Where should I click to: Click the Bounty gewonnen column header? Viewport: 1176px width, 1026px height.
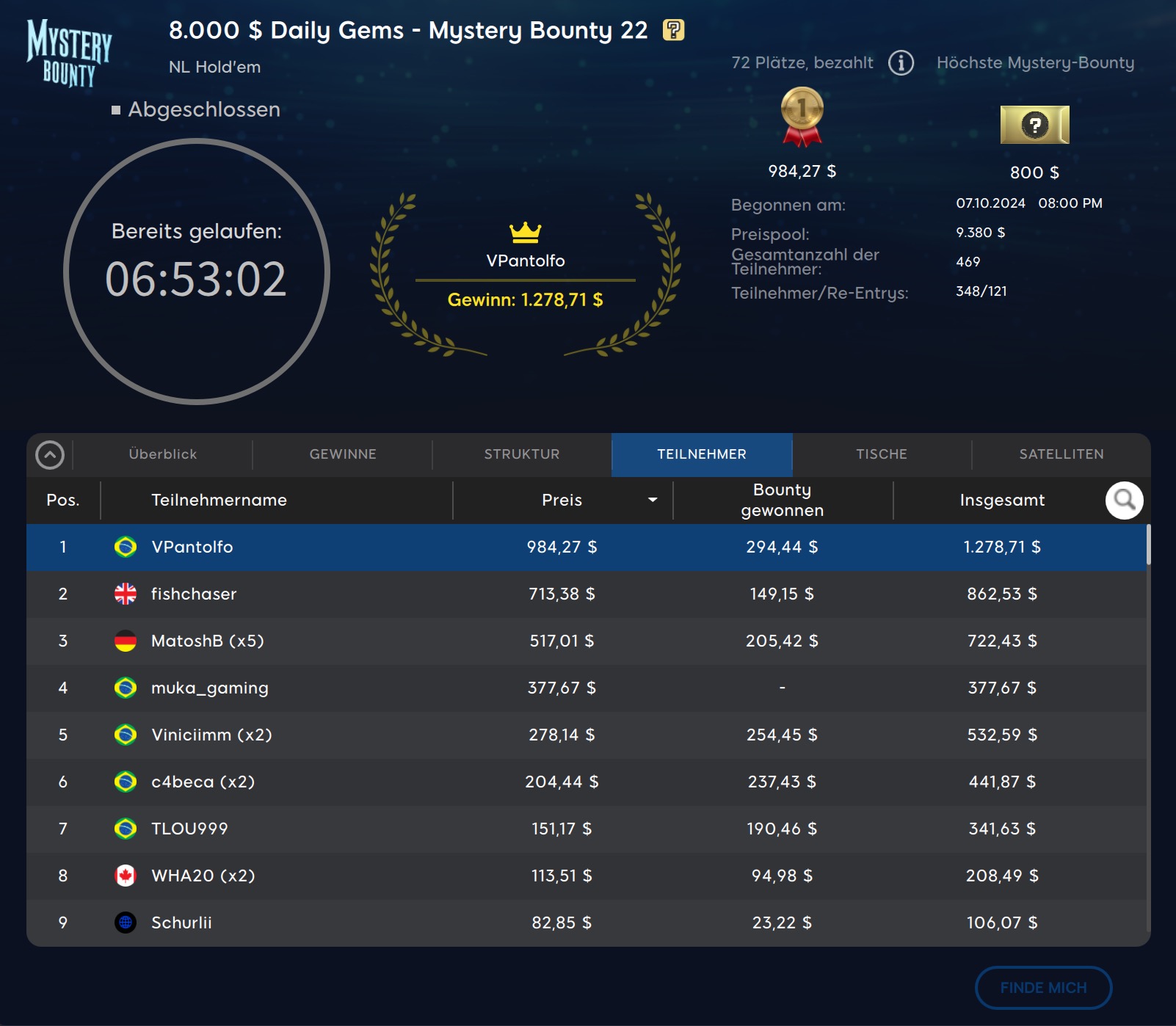[782, 501]
